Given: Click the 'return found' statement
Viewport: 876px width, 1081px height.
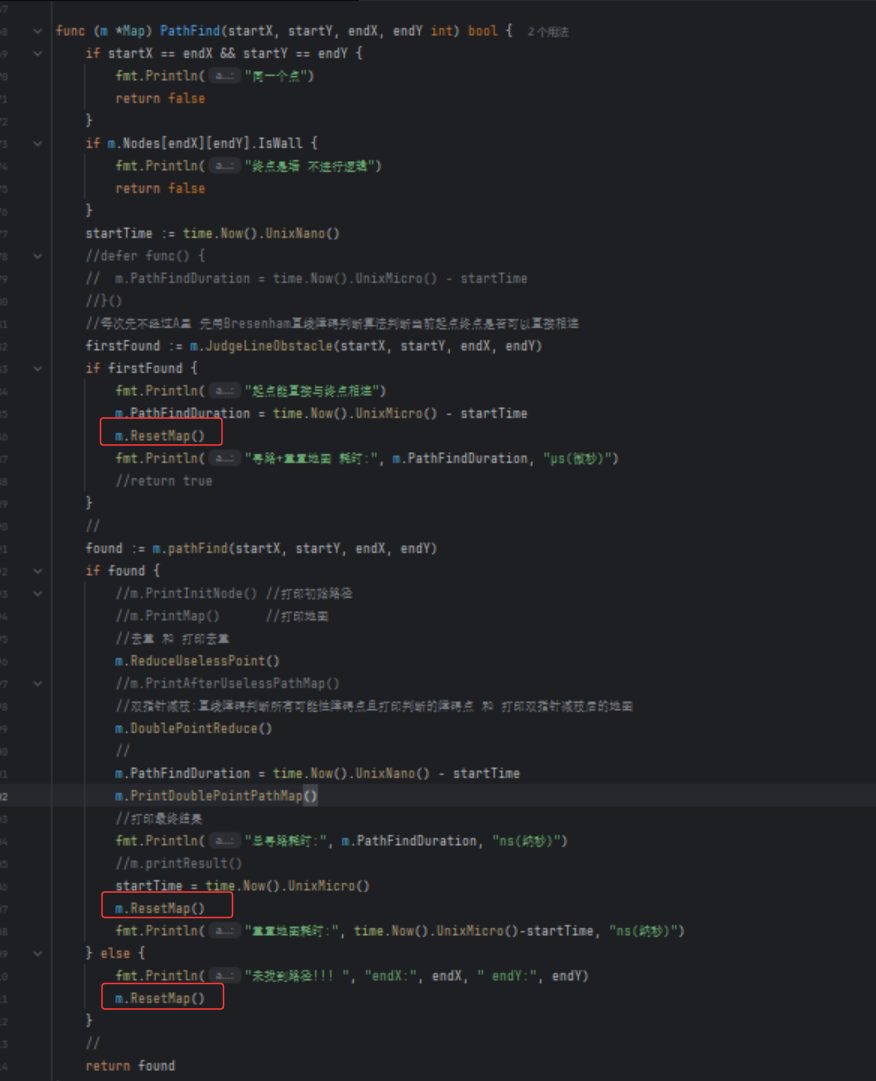Looking at the screenshot, I should click(x=130, y=1066).
